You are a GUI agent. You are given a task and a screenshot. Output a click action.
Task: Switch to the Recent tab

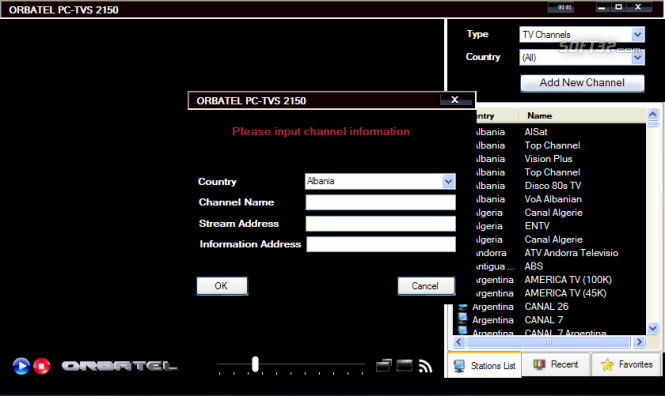556,364
